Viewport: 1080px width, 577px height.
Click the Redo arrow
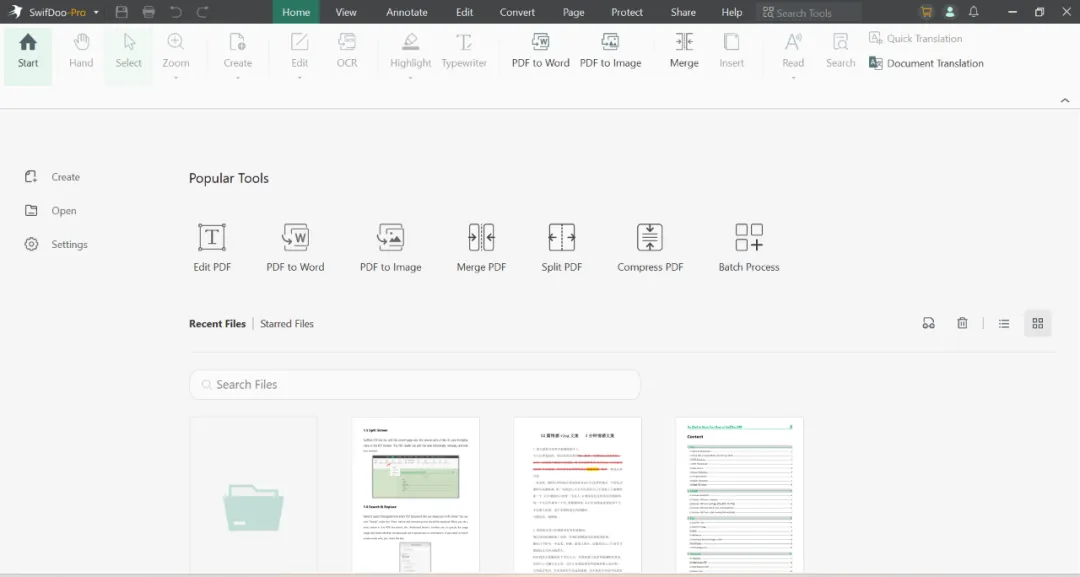tap(202, 12)
